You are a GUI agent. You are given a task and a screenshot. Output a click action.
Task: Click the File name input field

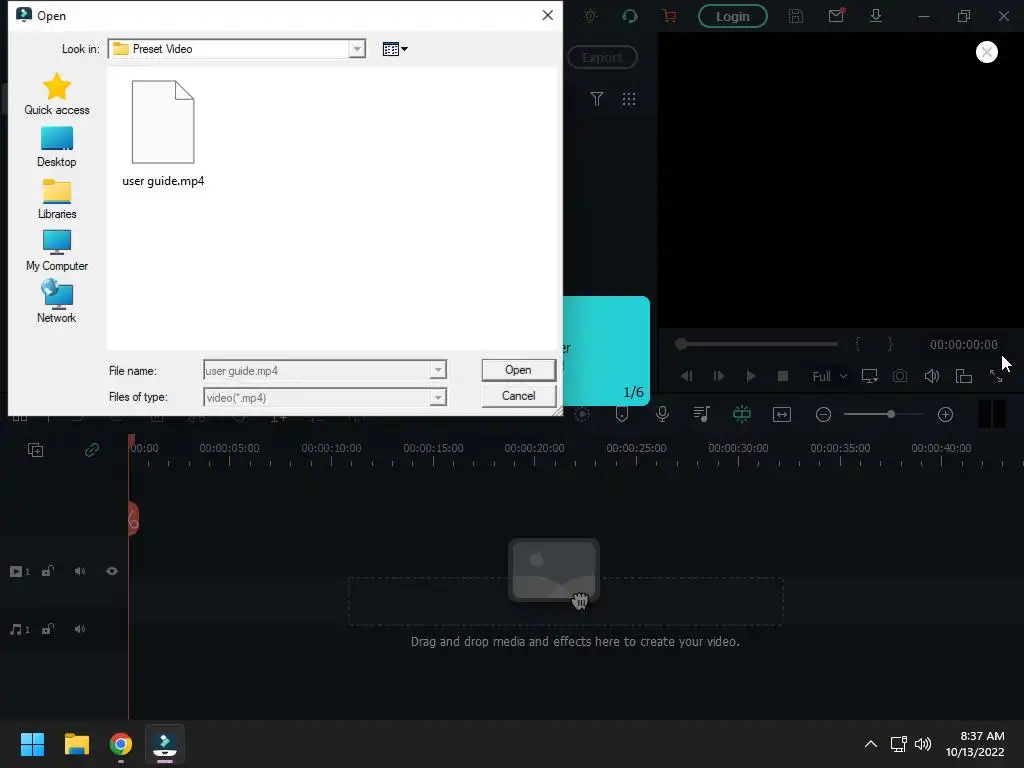coord(317,370)
